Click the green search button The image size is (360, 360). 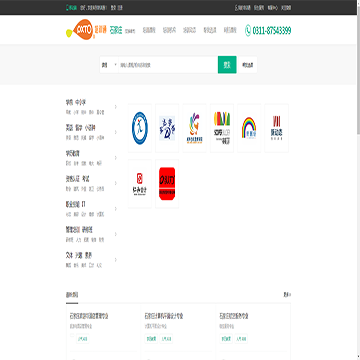pos(227,65)
